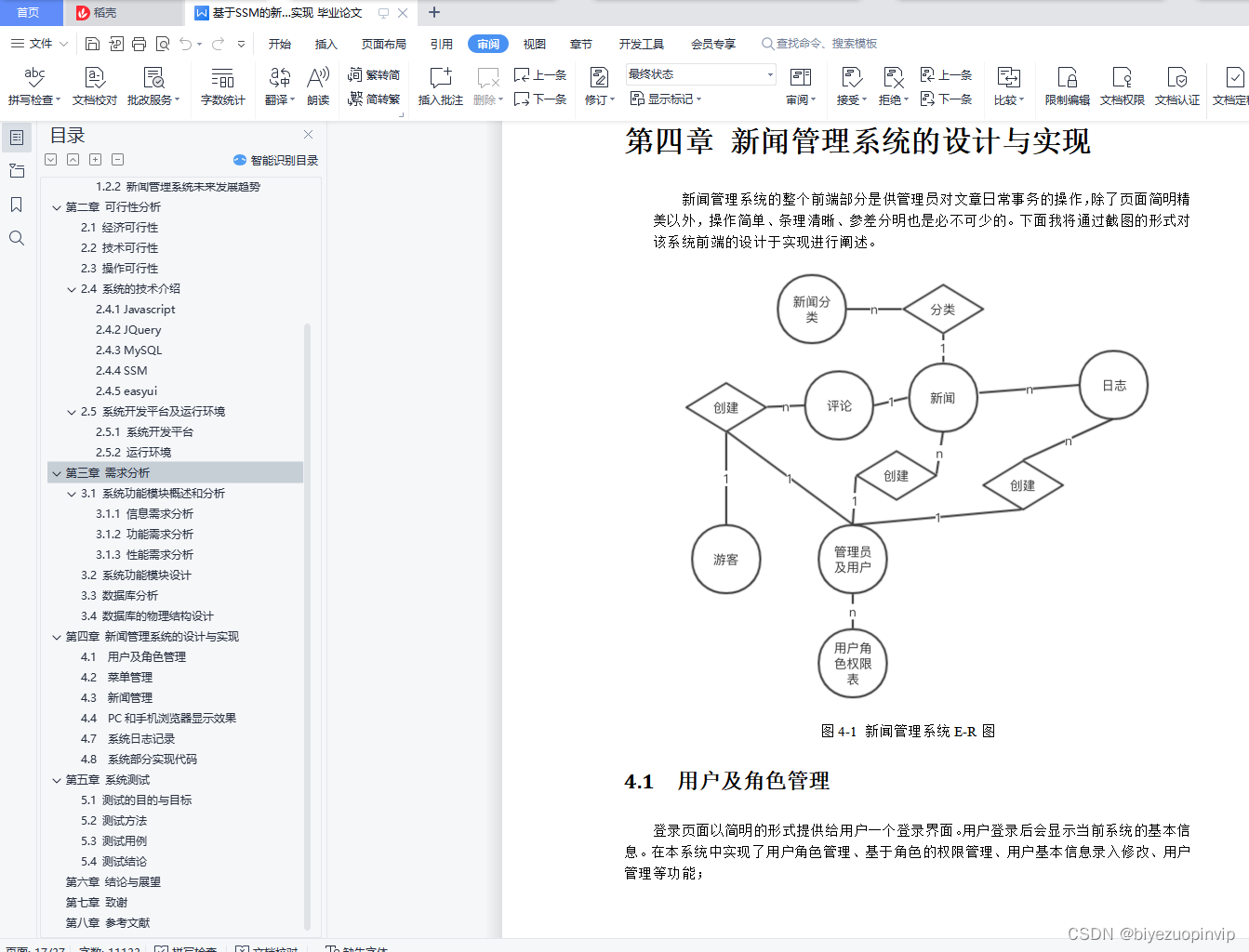The width and height of the screenshot is (1249, 952).
Task: Toggle the 目录 navigation pane icon in sidebar
Action: [x=17, y=138]
